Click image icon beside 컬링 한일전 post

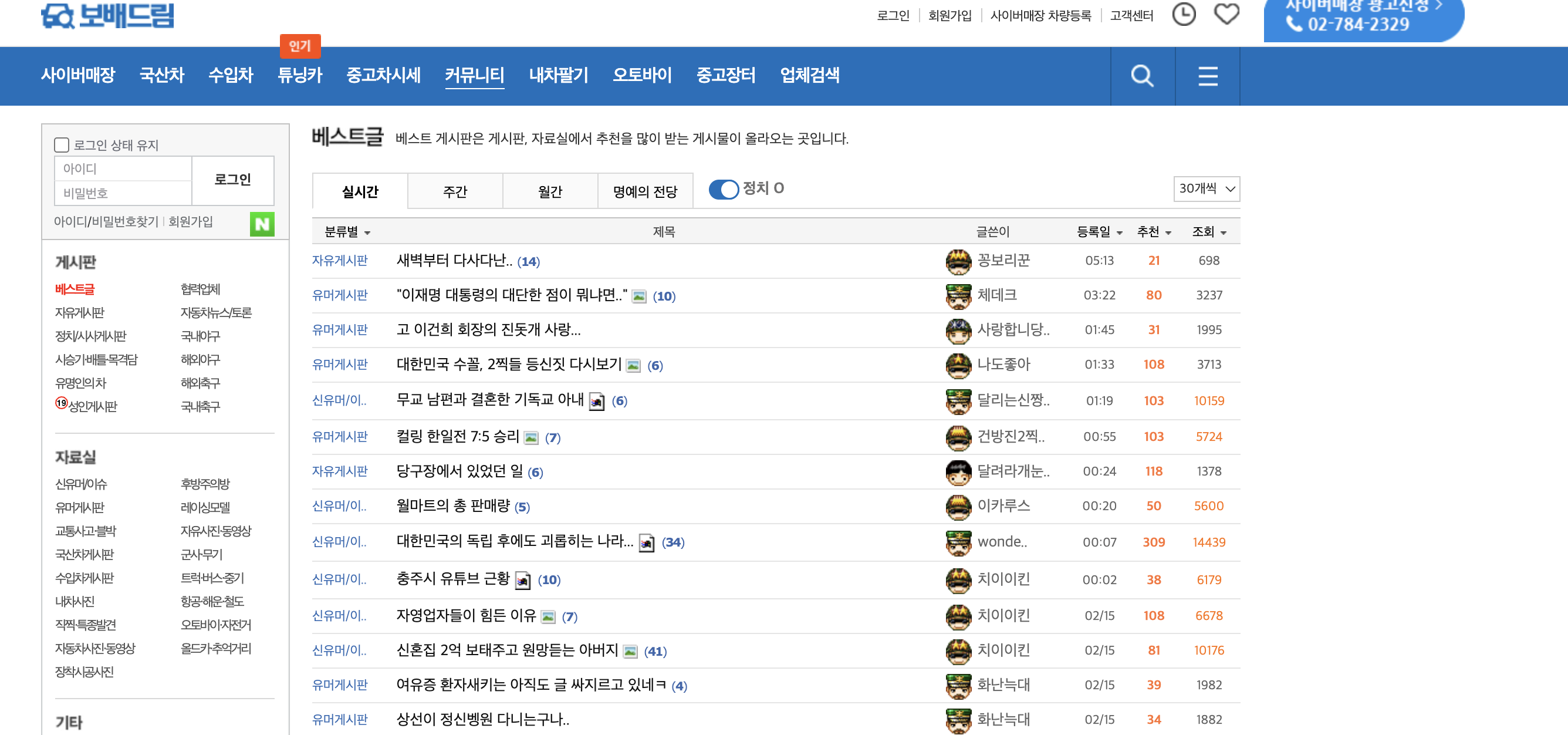click(530, 438)
